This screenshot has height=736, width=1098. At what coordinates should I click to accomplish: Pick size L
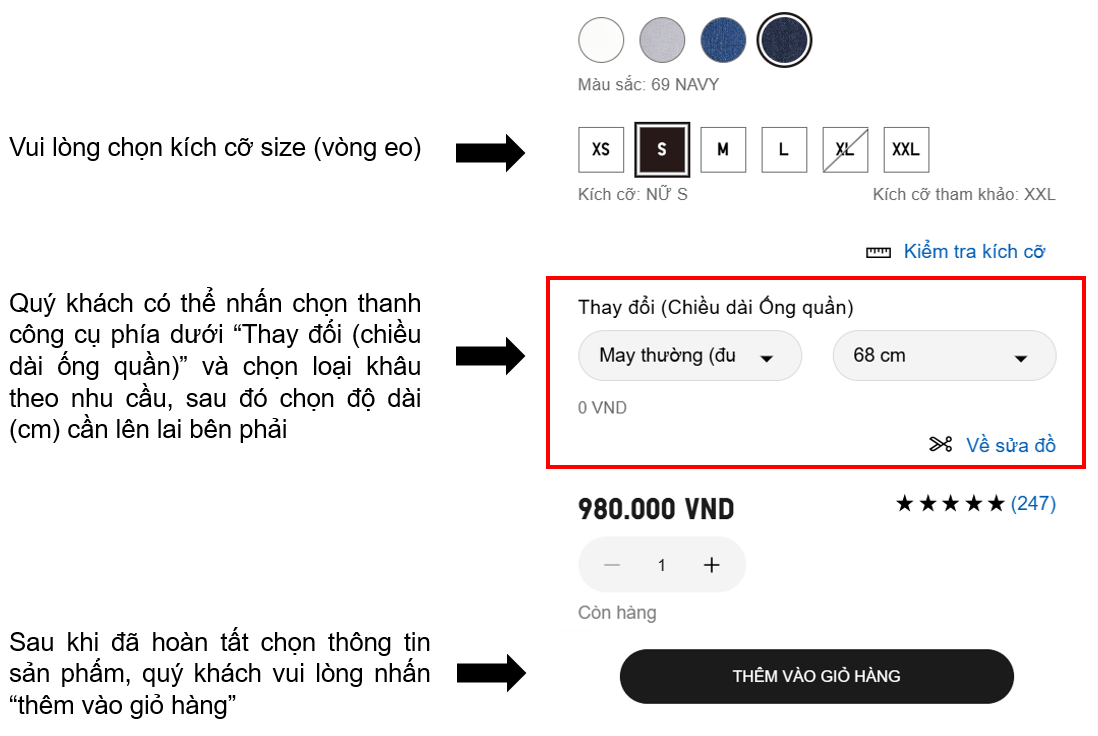pyautogui.click(x=784, y=150)
